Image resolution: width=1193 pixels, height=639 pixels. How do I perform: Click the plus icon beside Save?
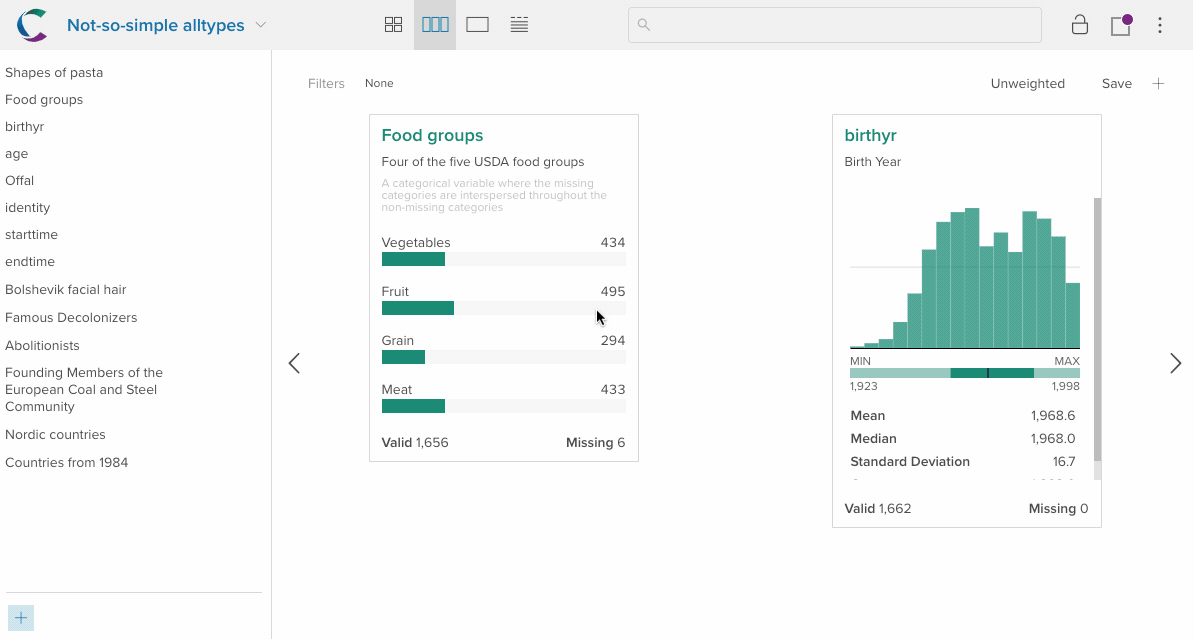click(x=1158, y=84)
